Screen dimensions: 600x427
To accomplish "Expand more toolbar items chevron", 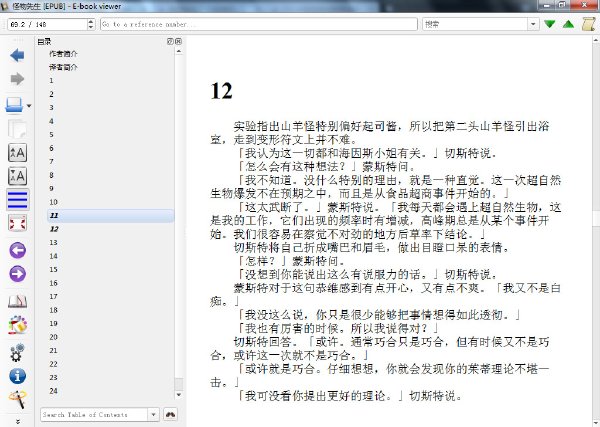I will (x=18, y=421).
